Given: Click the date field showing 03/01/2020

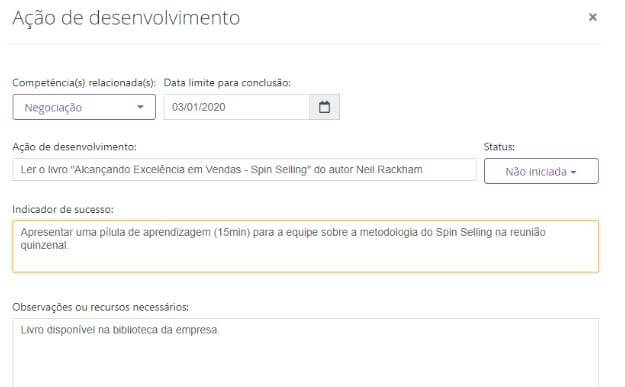Looking at the screenshot, I should coord(236,107).
